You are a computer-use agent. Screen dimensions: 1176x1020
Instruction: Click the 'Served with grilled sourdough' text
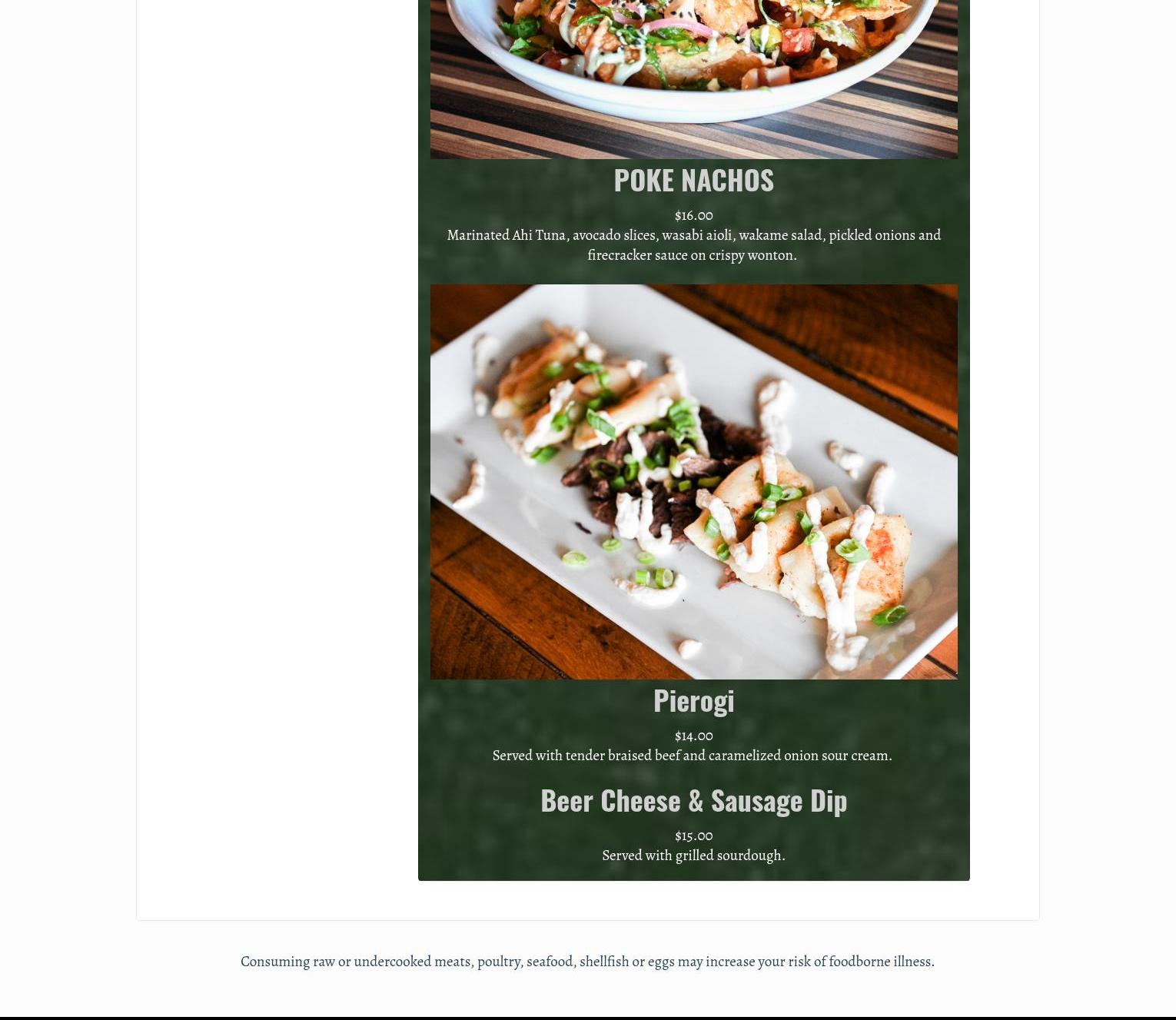(x=693, y=856)
